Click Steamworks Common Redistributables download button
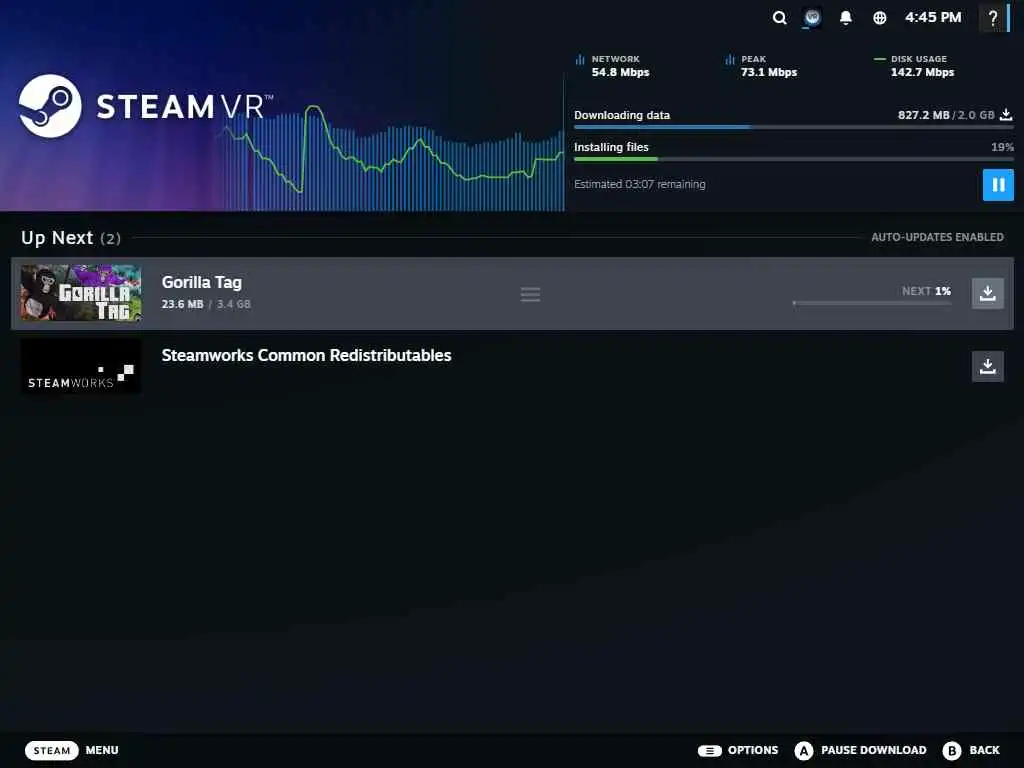 coord(988,366)
